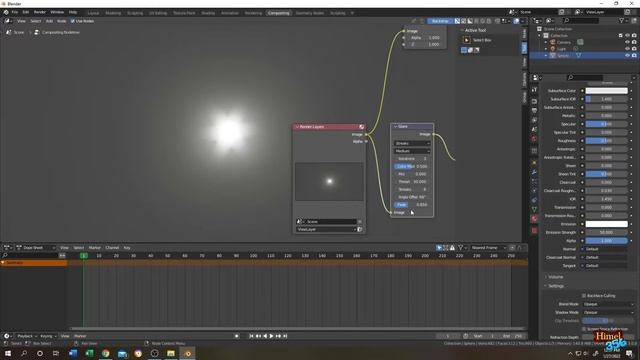Screen dimensions: 640x360
Task: Toggle the Use Nodes checkbox
Action: (73, 21)
